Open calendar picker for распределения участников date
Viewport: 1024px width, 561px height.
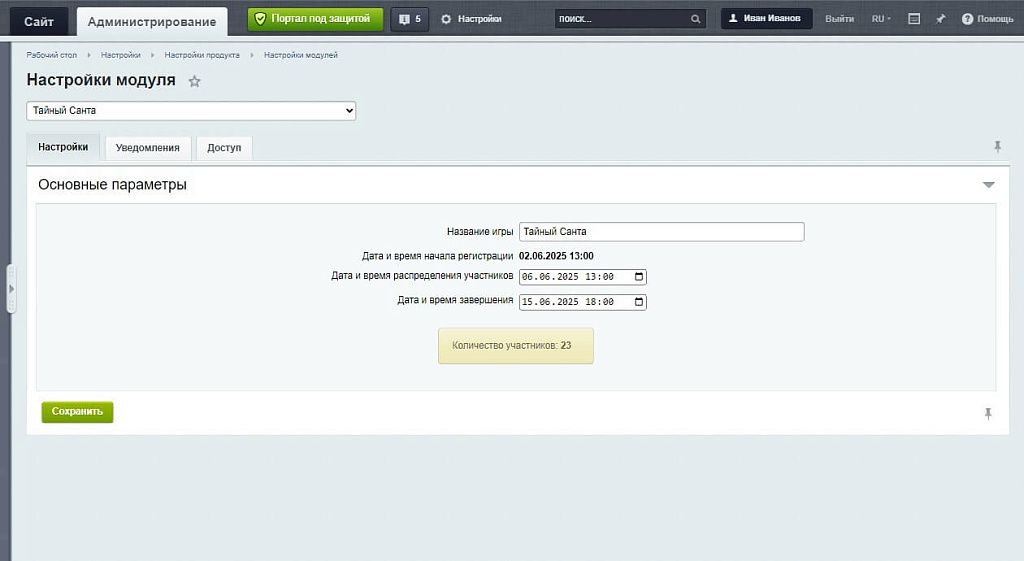point(640,277)
